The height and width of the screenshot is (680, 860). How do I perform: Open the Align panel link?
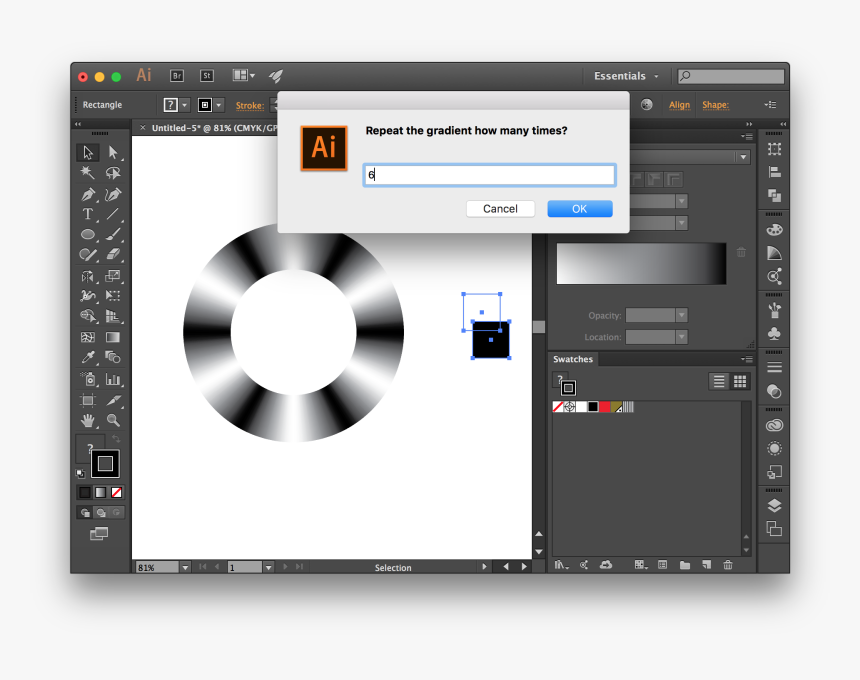(679, 105)
